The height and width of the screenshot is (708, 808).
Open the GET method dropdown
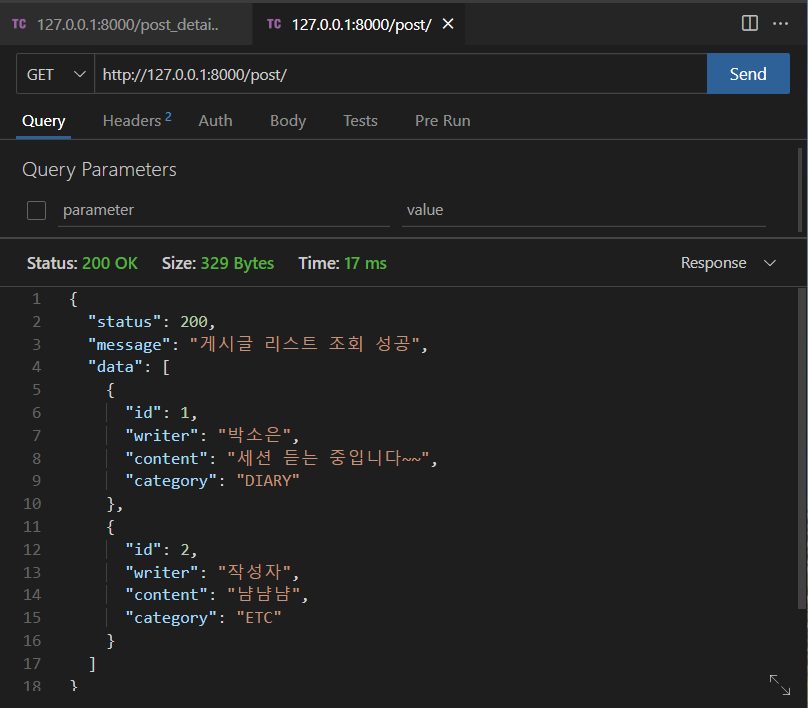(x=56, y=74)
